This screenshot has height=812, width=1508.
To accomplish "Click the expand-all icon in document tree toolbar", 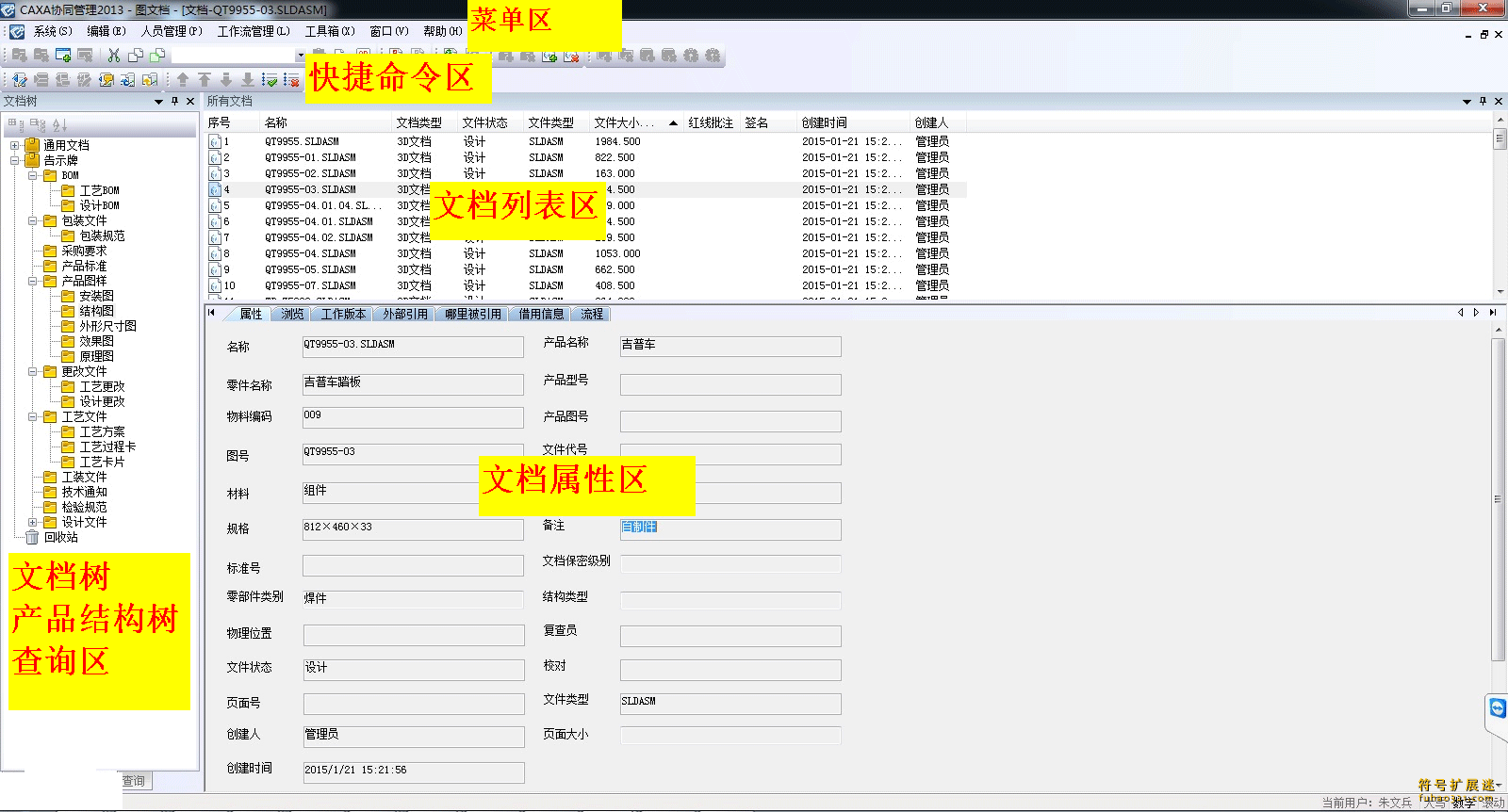I will [x=16, y=124].
